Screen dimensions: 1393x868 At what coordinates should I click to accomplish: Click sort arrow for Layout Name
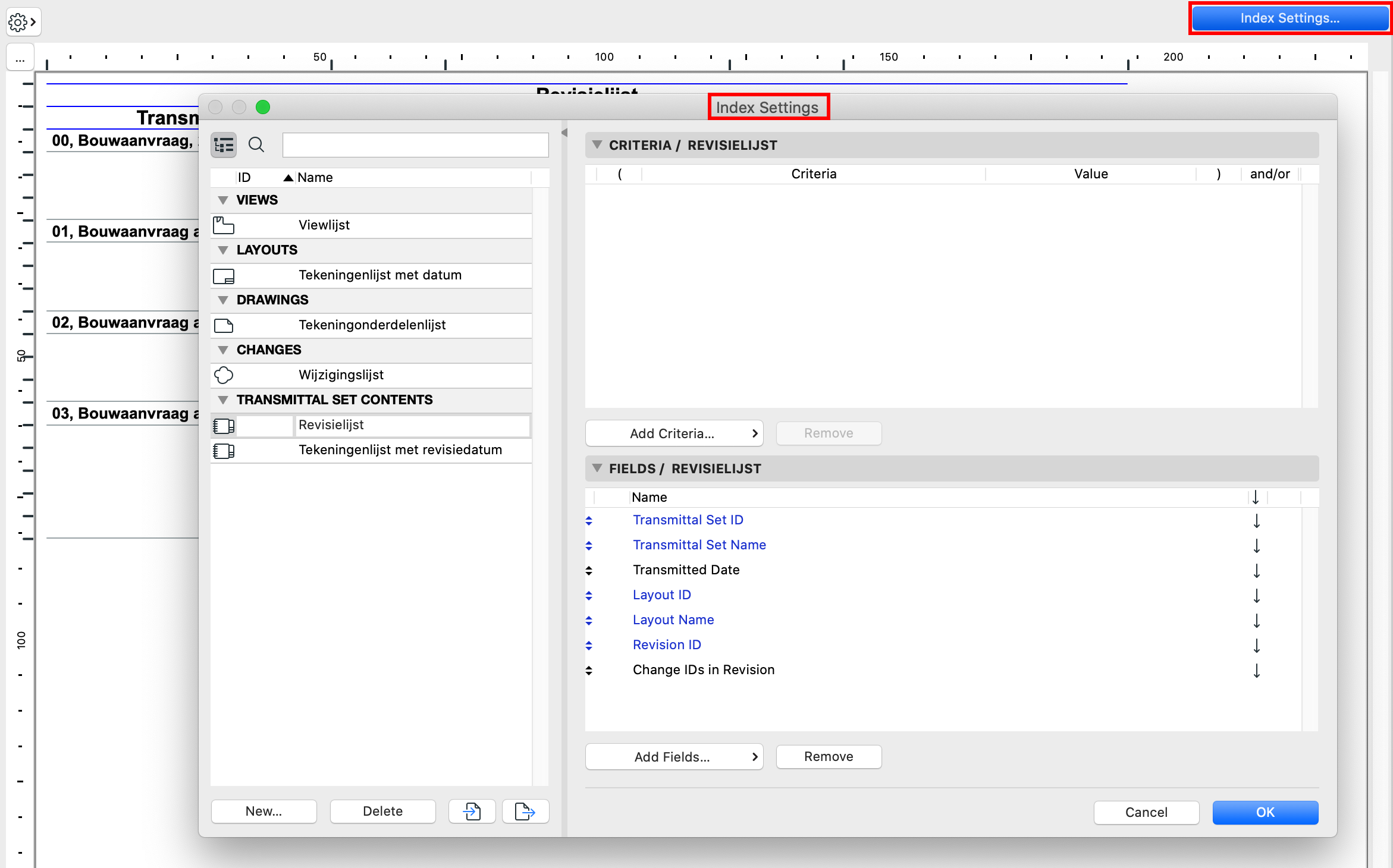tap(1256, 621)
